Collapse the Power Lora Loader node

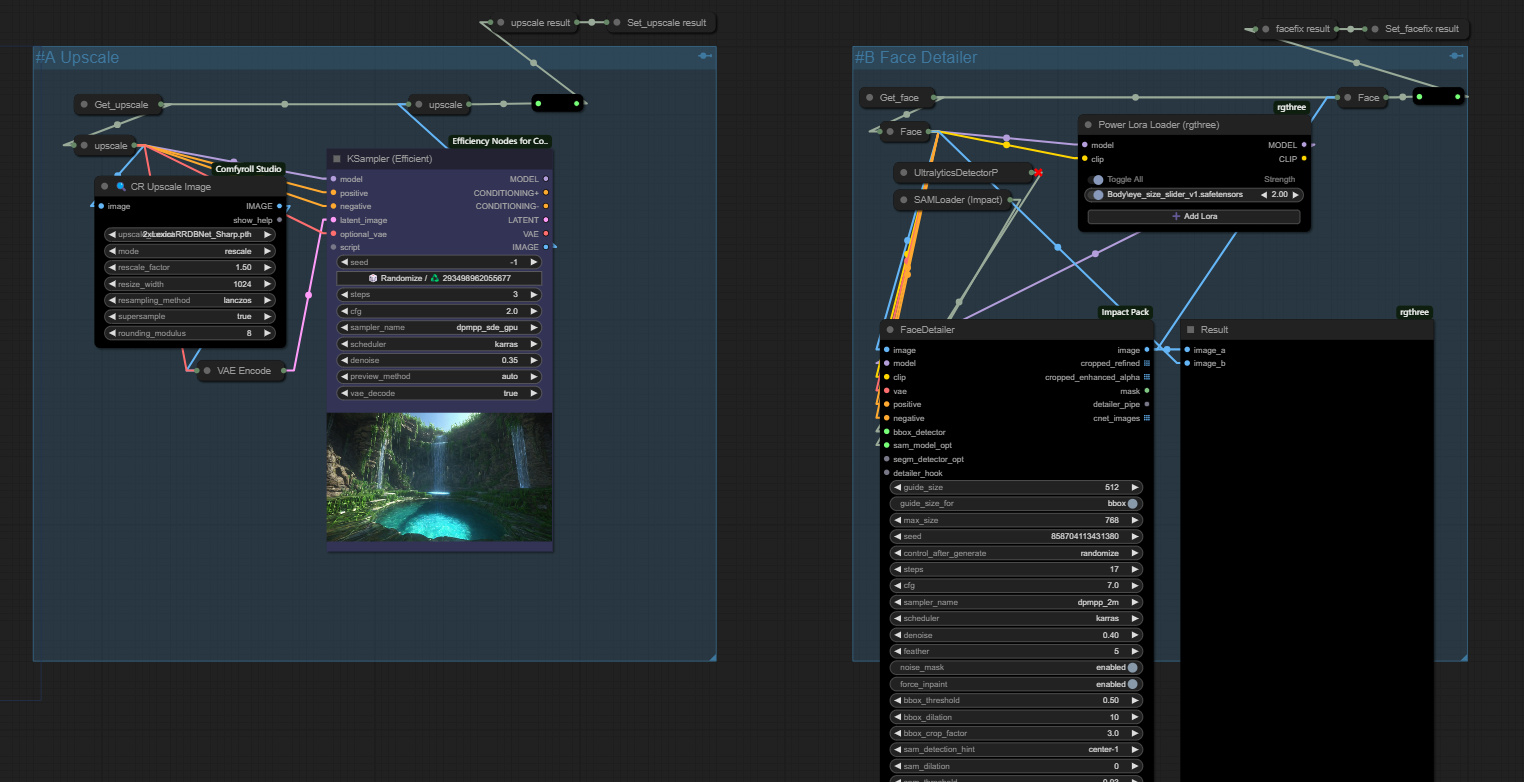click(x=1086, y=124)
